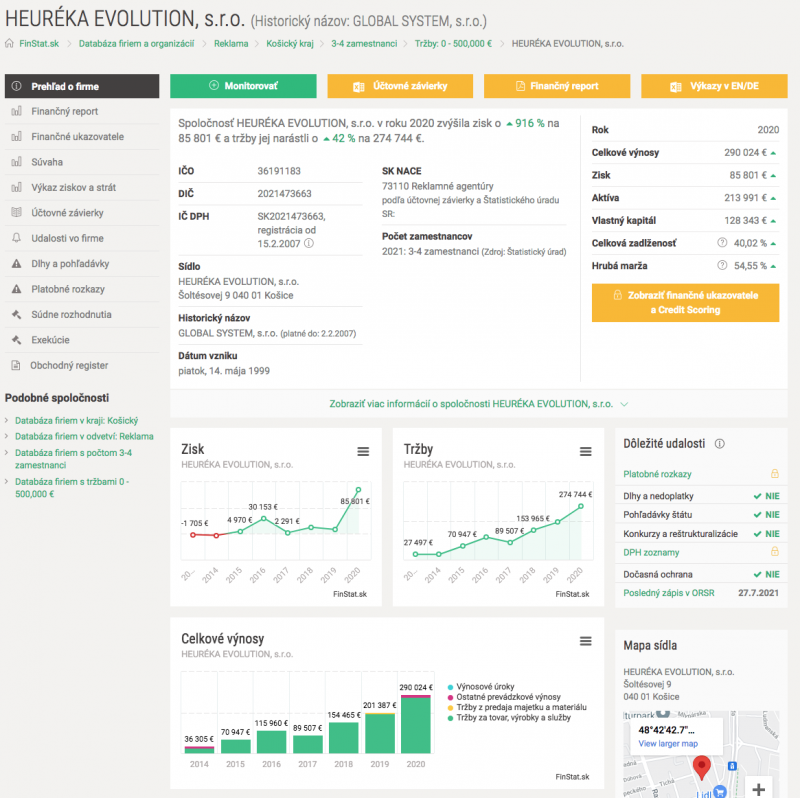Click the chart icon beside Finančný report in the sidebar
800x798 pixels.
(16, 111)
